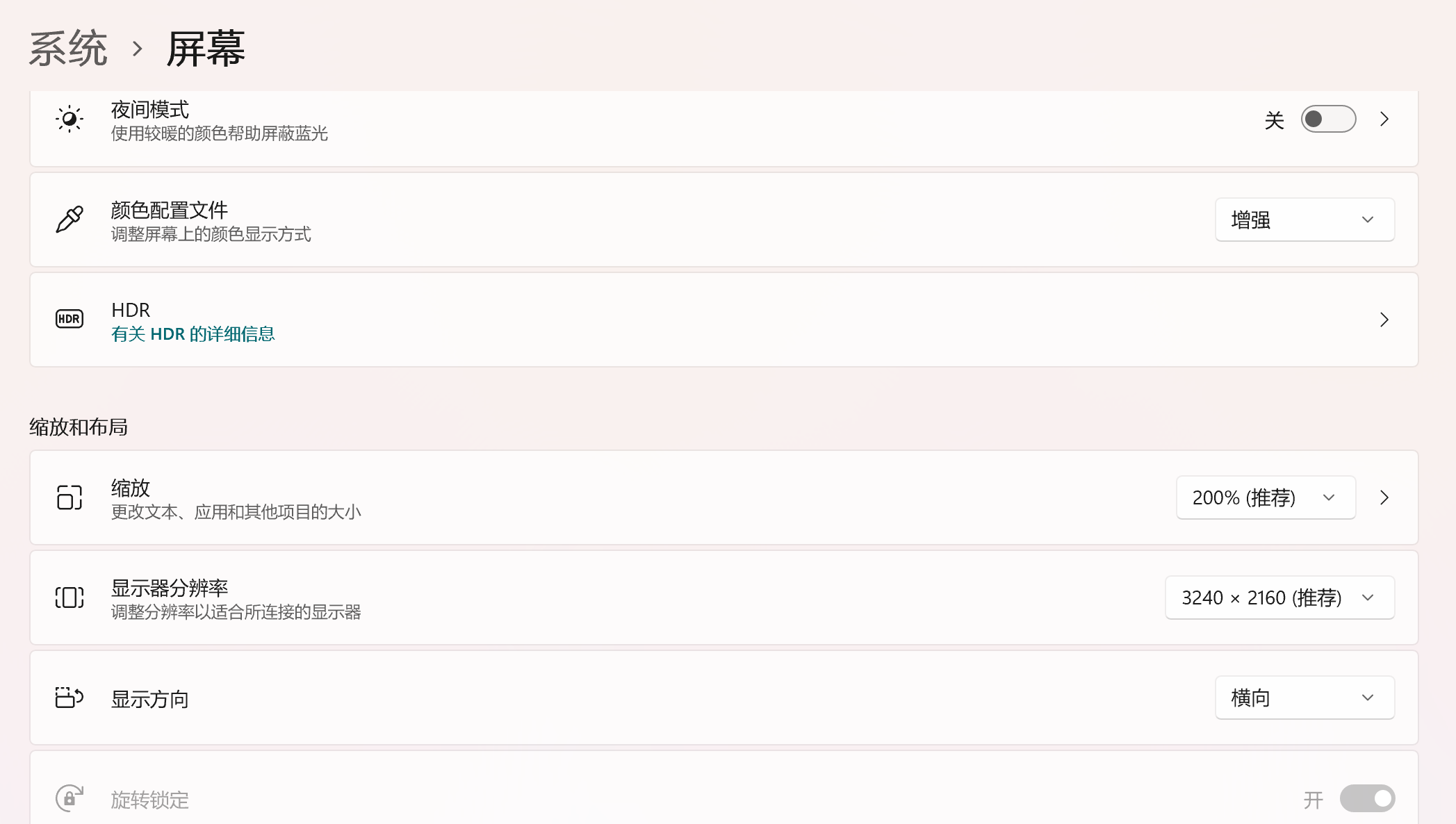This screenshot has width=1456, height=824.
Task: Open custom scaling via the chevron beside 200%
Action: click(x=1384, y=497)
